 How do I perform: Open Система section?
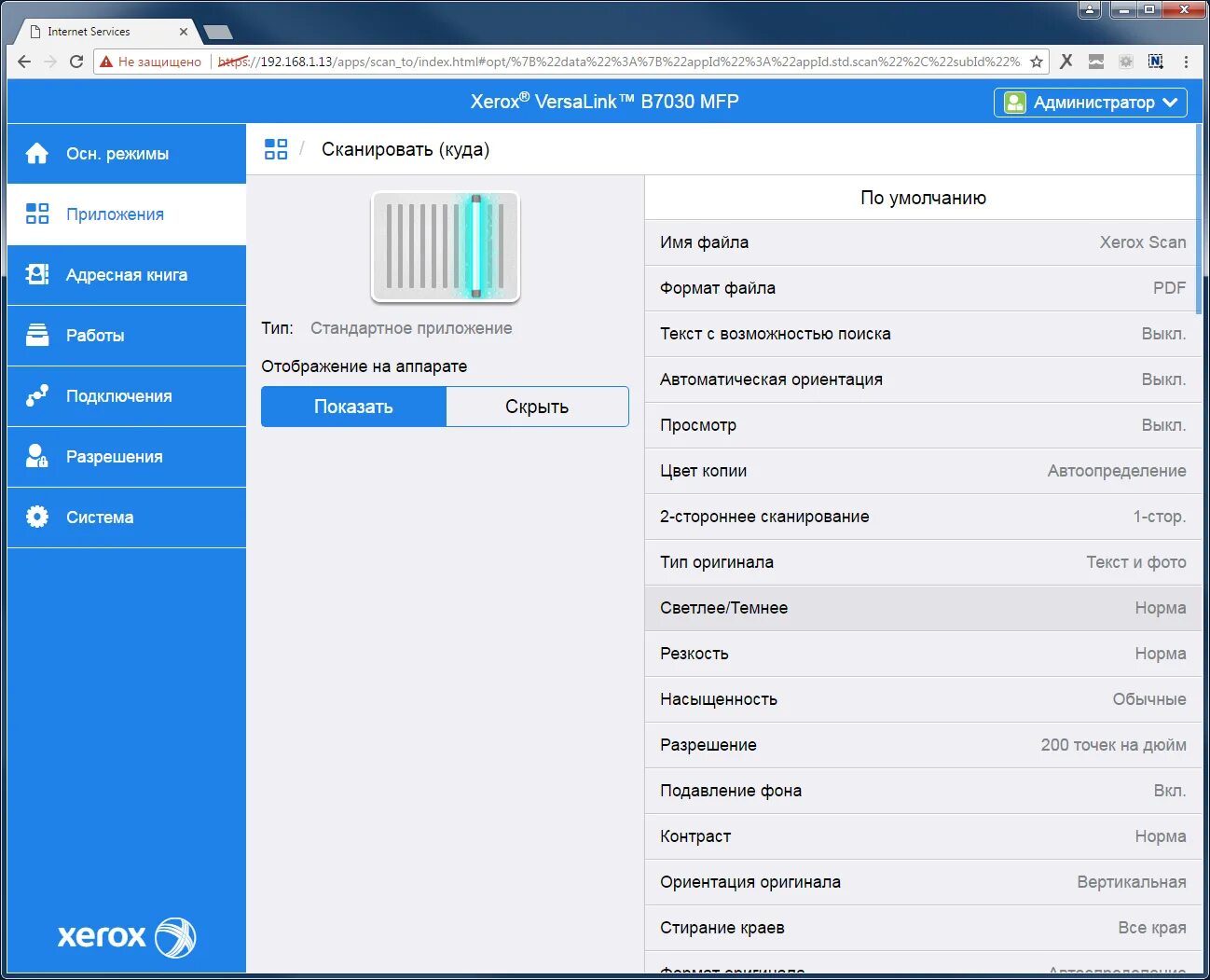coord(127,518)
